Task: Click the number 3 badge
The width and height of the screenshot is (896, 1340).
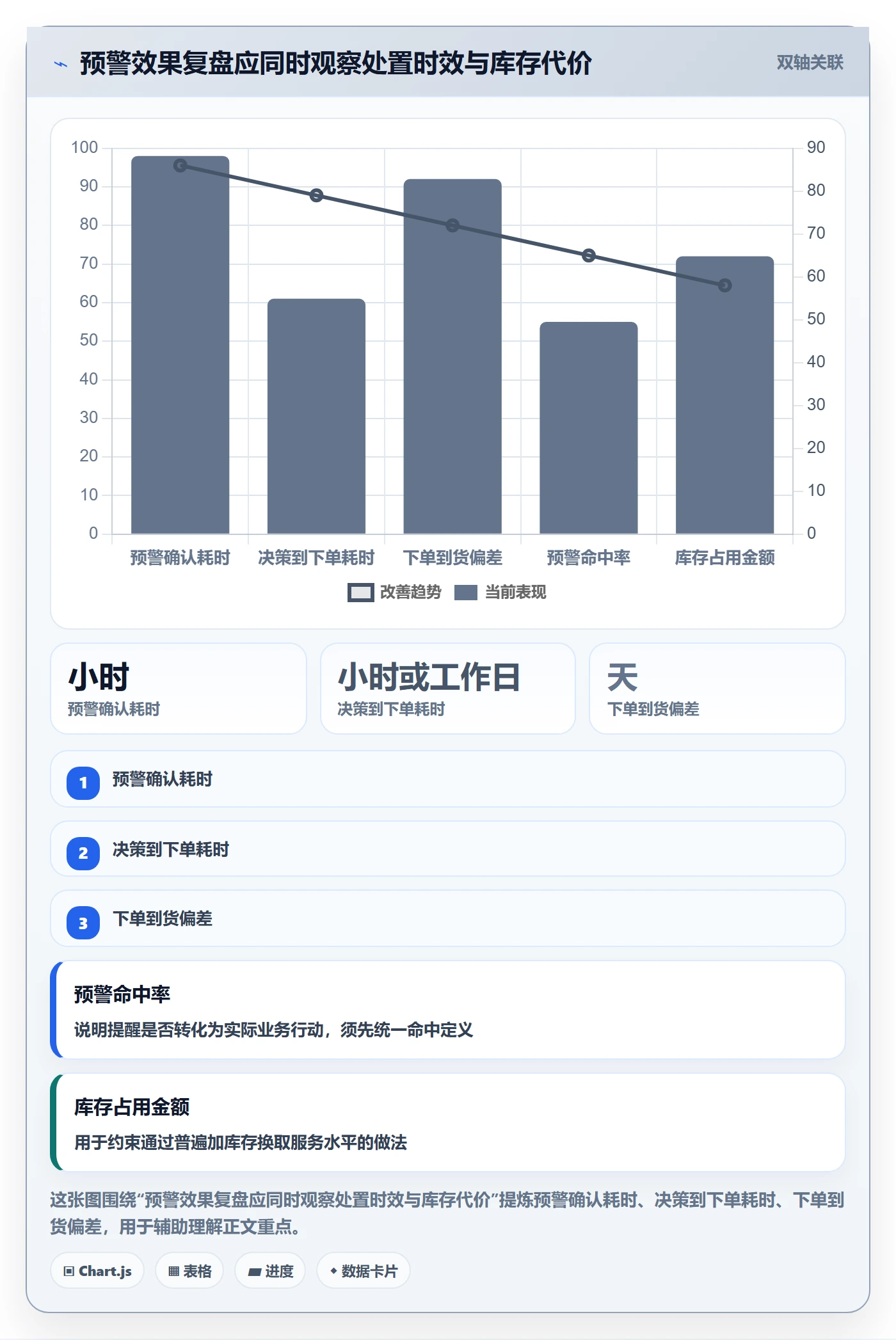Action: point(83,923)
